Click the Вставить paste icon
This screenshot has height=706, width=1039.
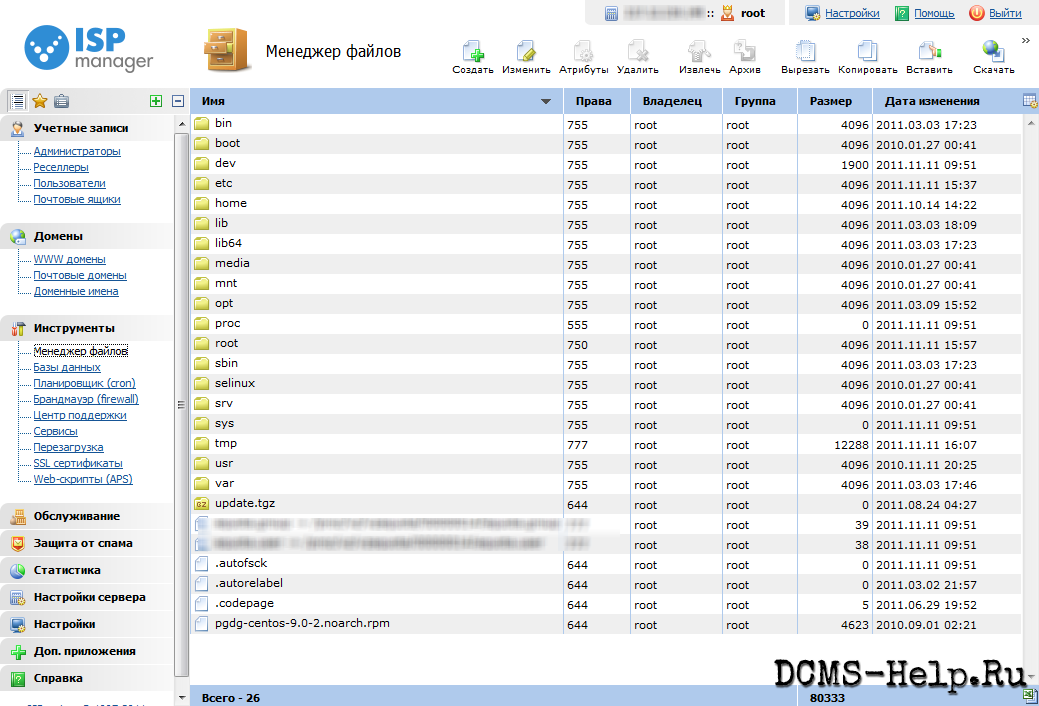tap(929, 52)
